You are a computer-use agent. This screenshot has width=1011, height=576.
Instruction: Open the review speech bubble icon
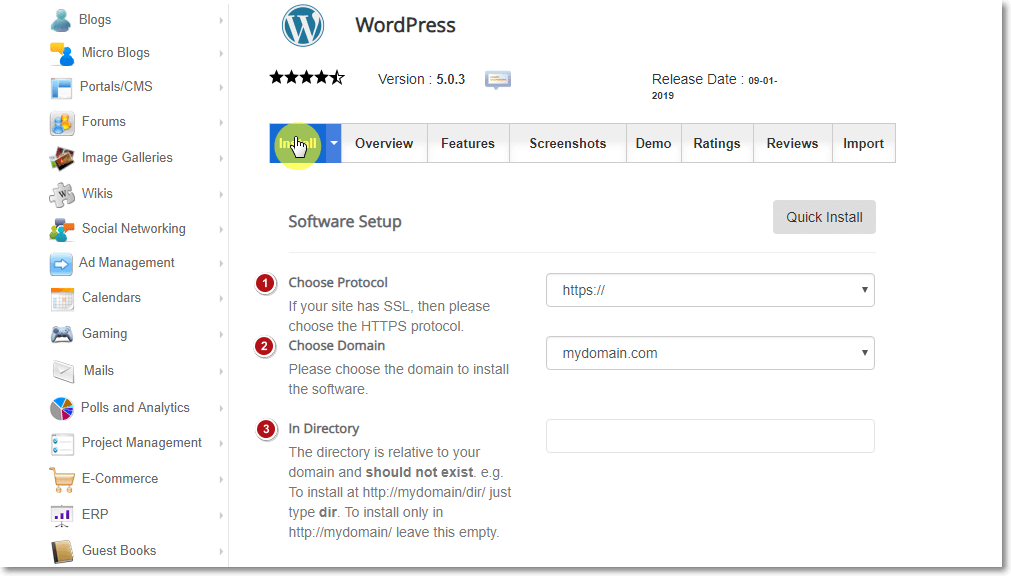tap(498, 79)
